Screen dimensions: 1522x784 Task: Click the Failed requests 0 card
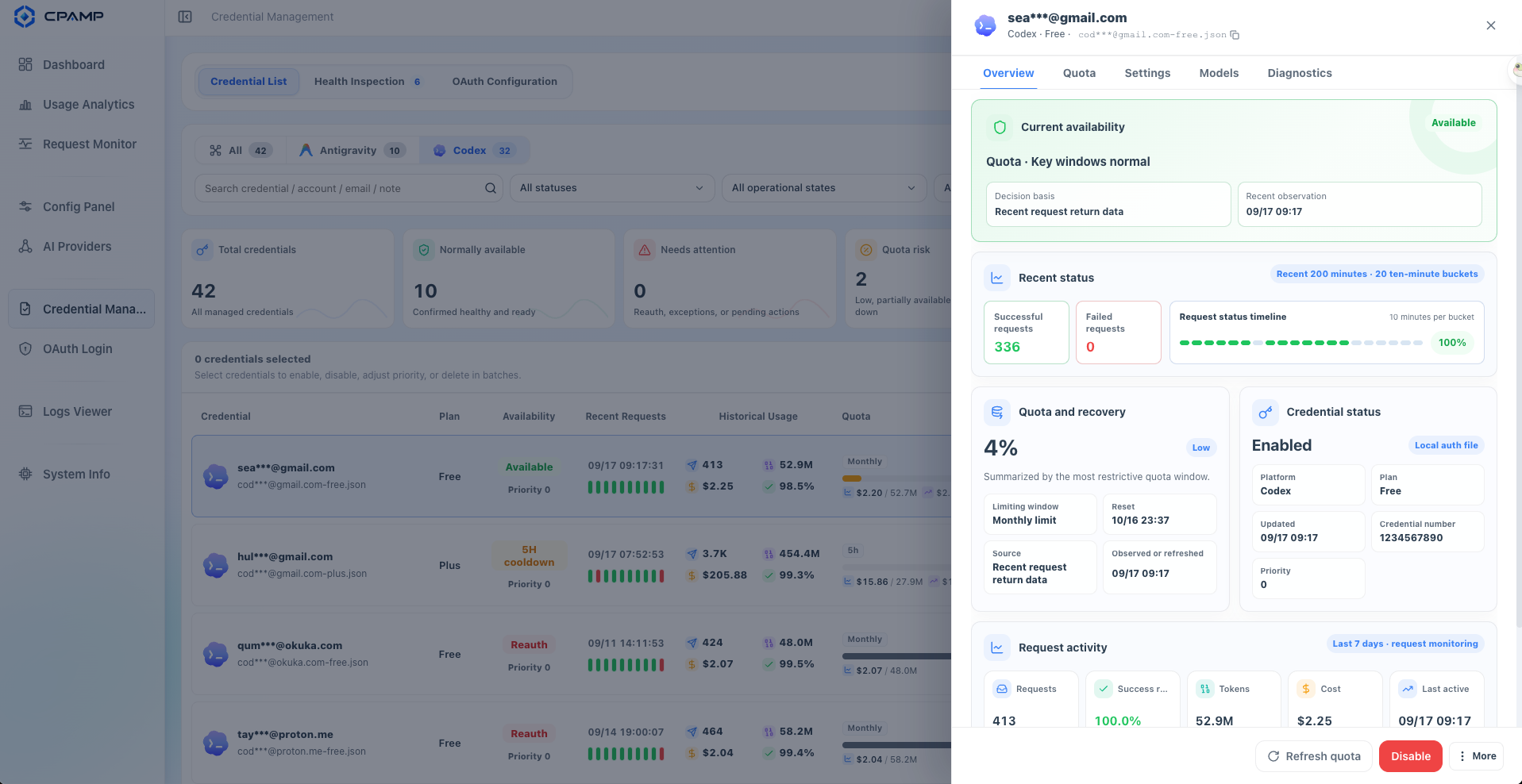1119,332
